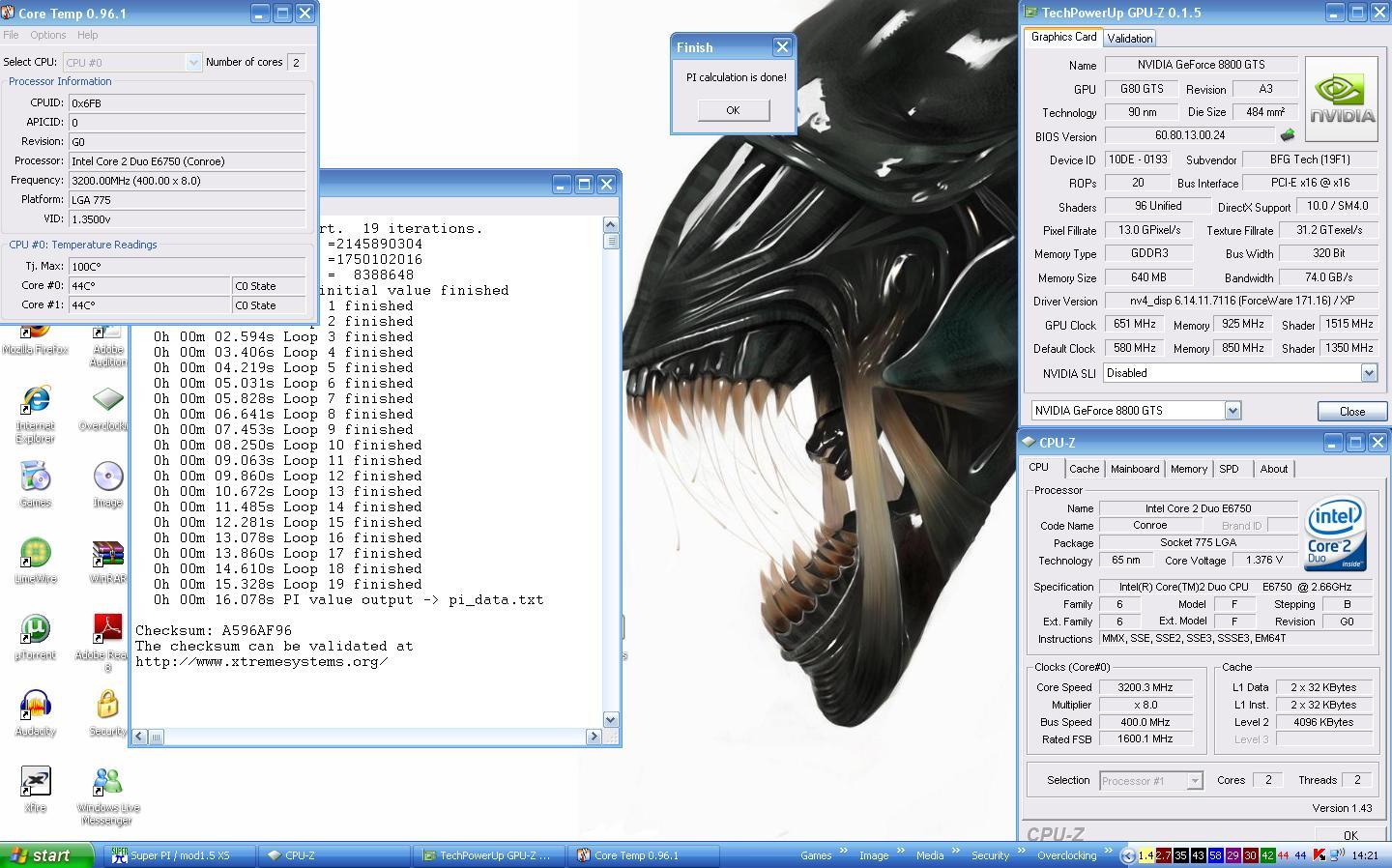
Task: Launch the Xfire desktop shortcut
Action: [x=35, y=781]
